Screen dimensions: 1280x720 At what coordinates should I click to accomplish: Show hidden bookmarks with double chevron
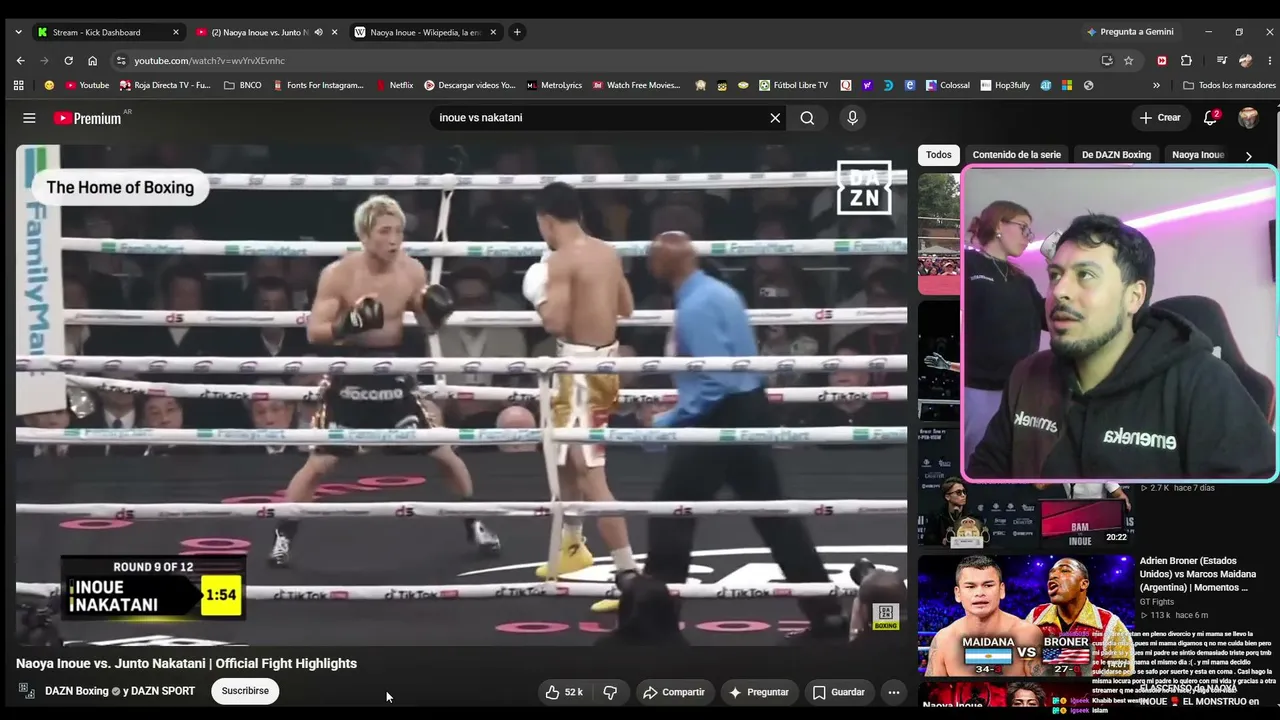click(1157, 85)
